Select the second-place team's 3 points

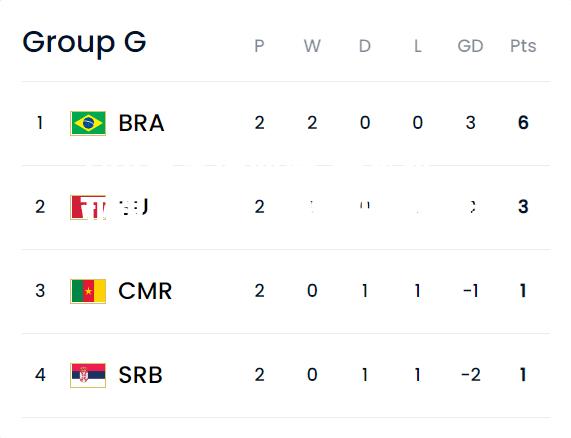point(523,207)
